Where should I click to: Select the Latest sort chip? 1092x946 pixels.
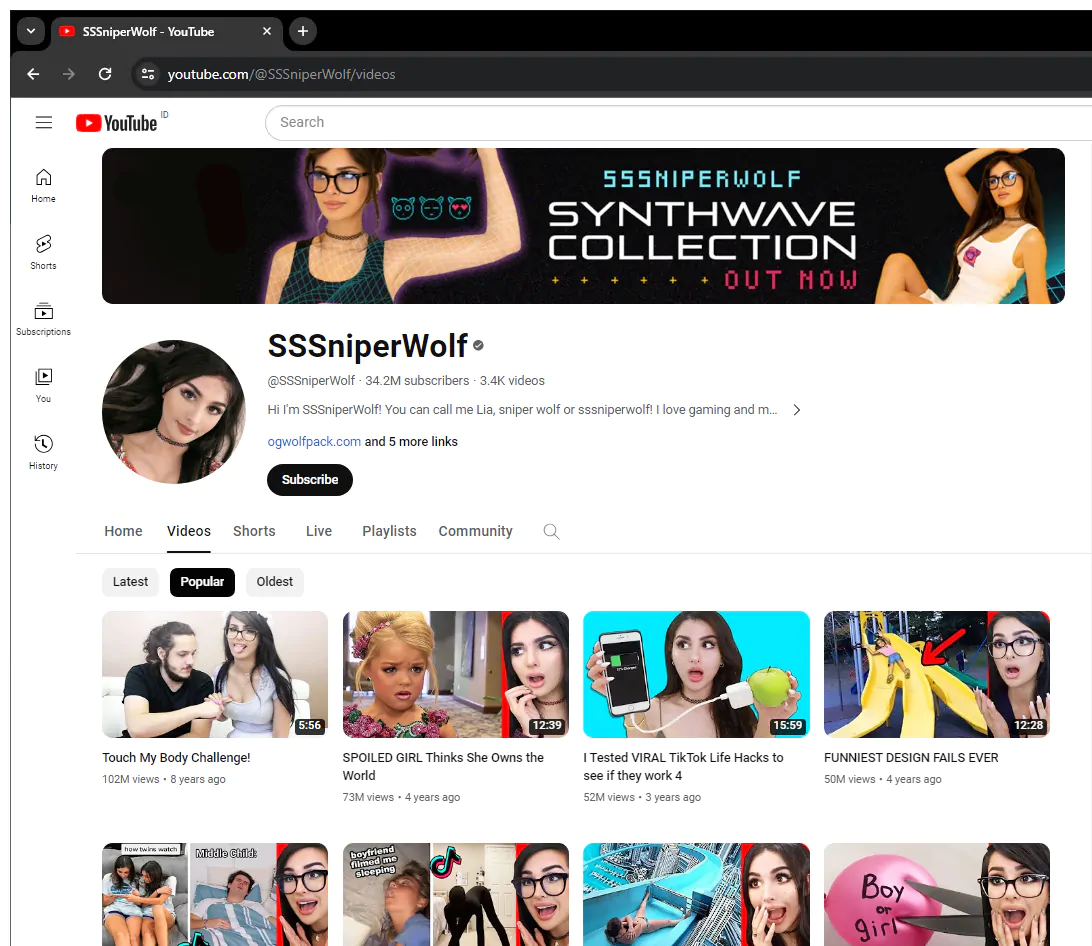(x=130, y=582)
